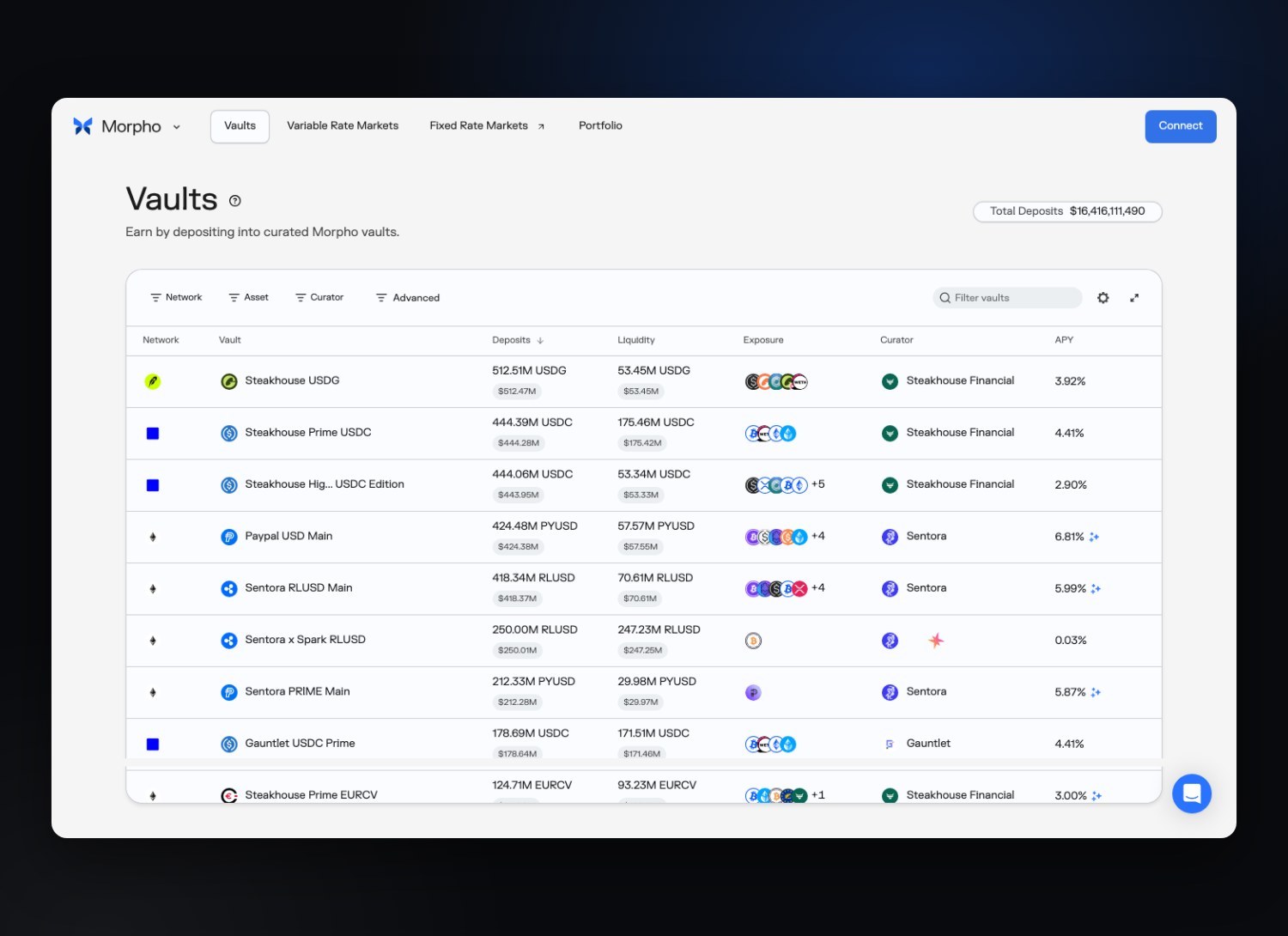The image size is (1288, 936).
Task: Click the PYUSD token icon beside Paypal USD Main
Action: click(x=229, y=537)
